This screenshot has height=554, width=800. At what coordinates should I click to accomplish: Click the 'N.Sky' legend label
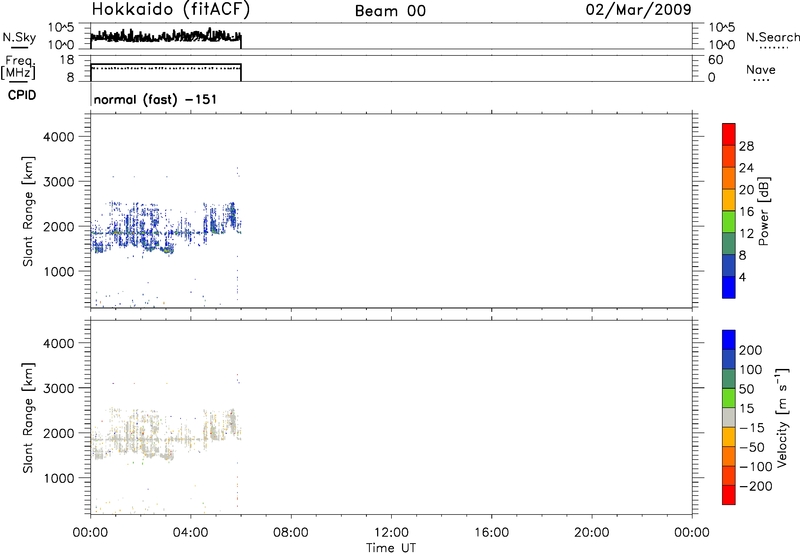click(19, 37)
